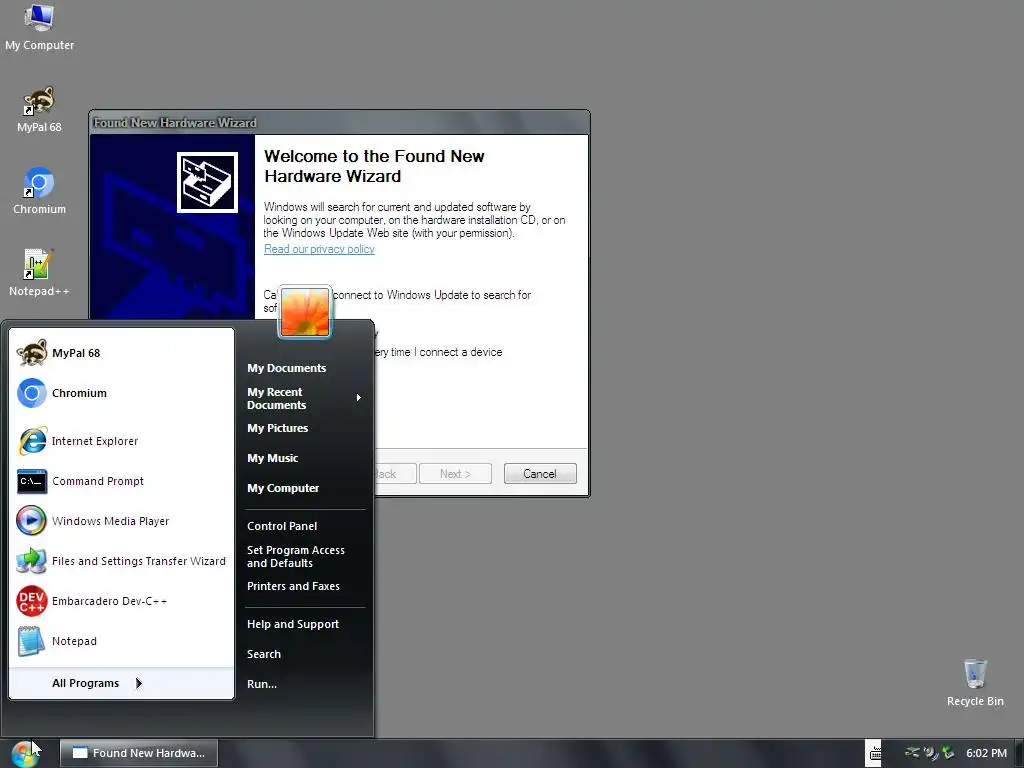Select Chromium desktop shortcut
The height and width of the screenshot is (768, 1024).
pos(39,191)
